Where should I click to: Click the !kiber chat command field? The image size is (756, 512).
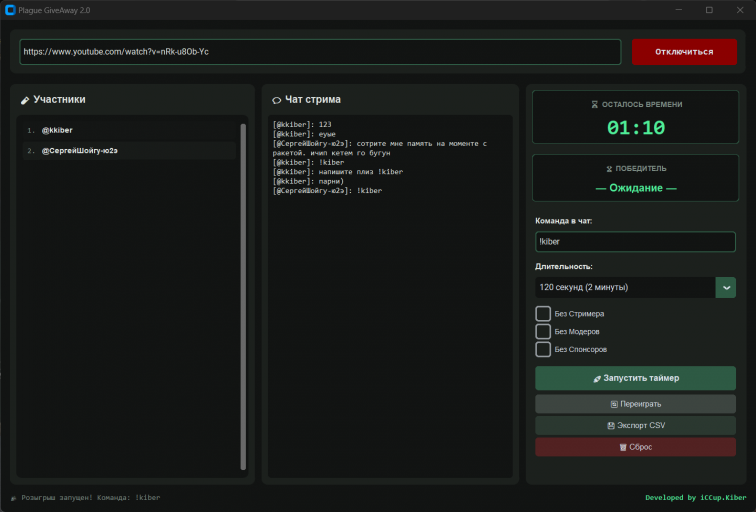tap(635, 242)
